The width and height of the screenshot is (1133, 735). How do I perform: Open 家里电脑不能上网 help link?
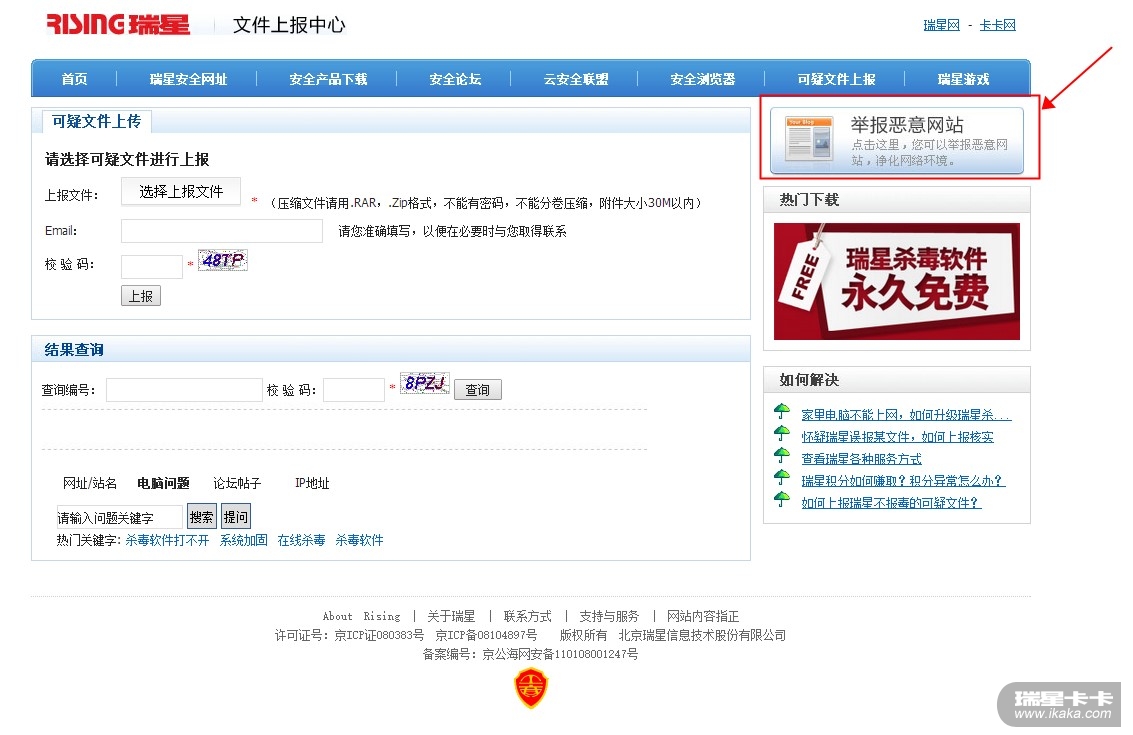(x=906, y=415)
